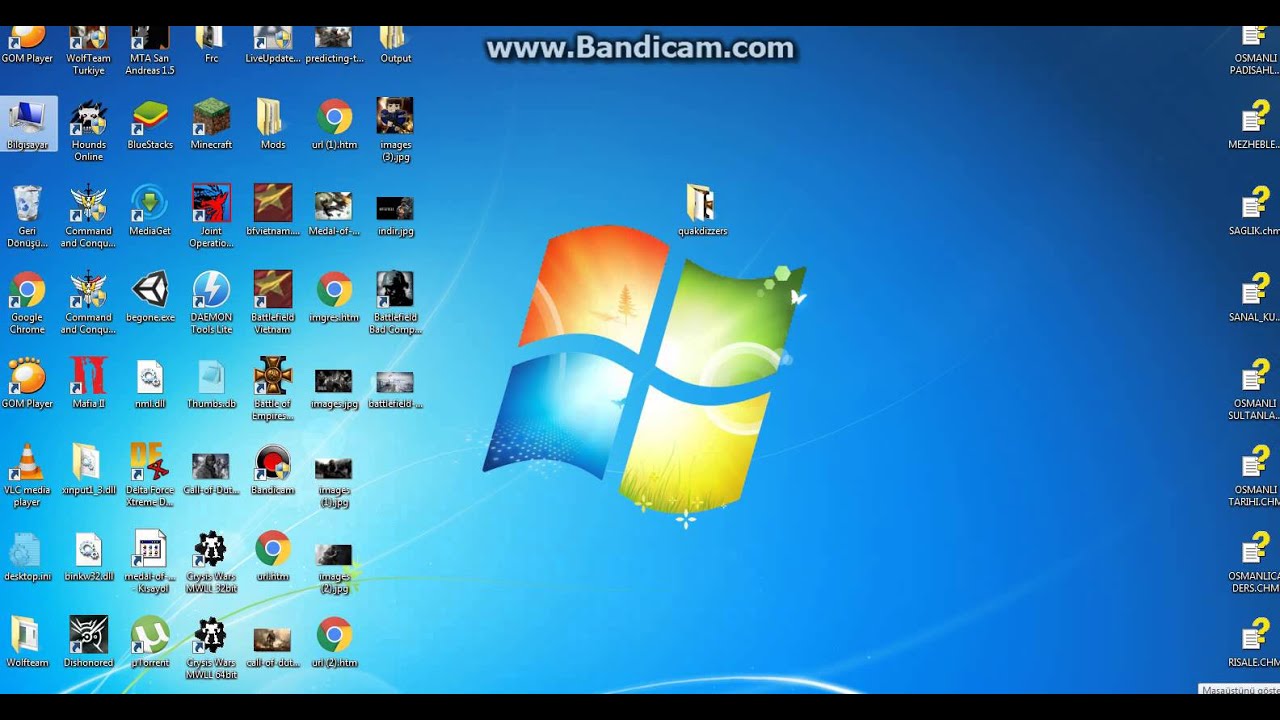Open the Bandicam shortcut
This screenshot has height=720, width=1280.
click(273, 470)
